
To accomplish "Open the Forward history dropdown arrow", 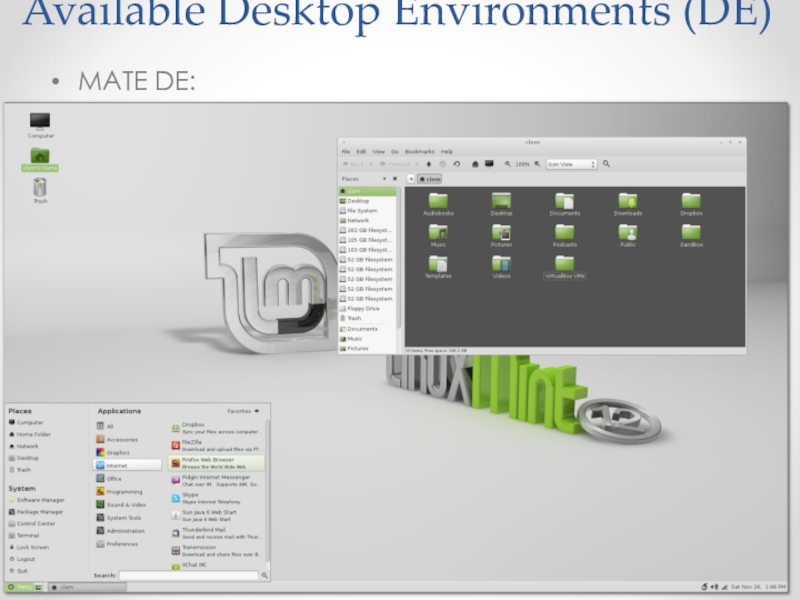I will (x=416, y=164).
